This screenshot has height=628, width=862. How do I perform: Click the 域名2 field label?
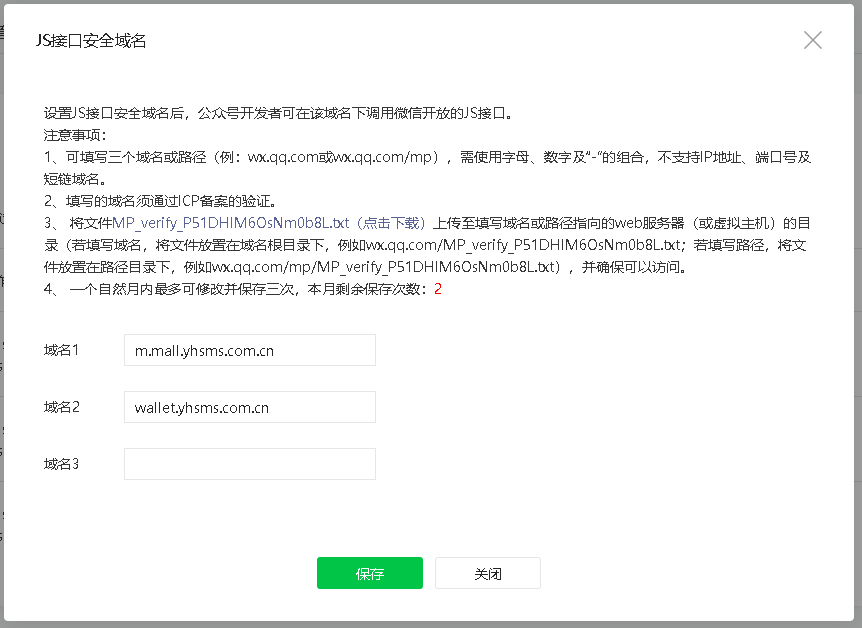coord(61,408)
